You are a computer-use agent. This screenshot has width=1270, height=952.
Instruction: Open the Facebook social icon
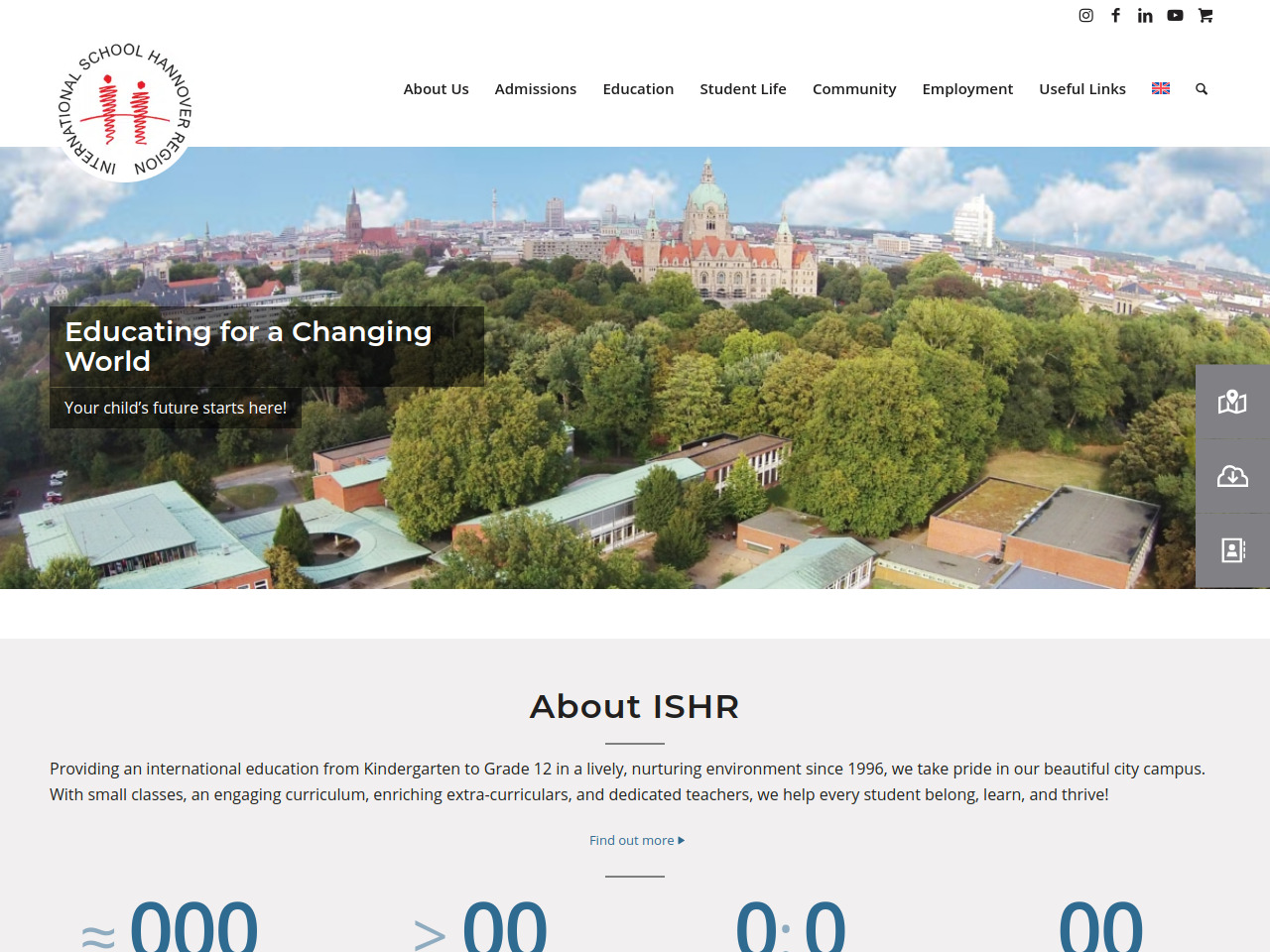[1115, 15]
